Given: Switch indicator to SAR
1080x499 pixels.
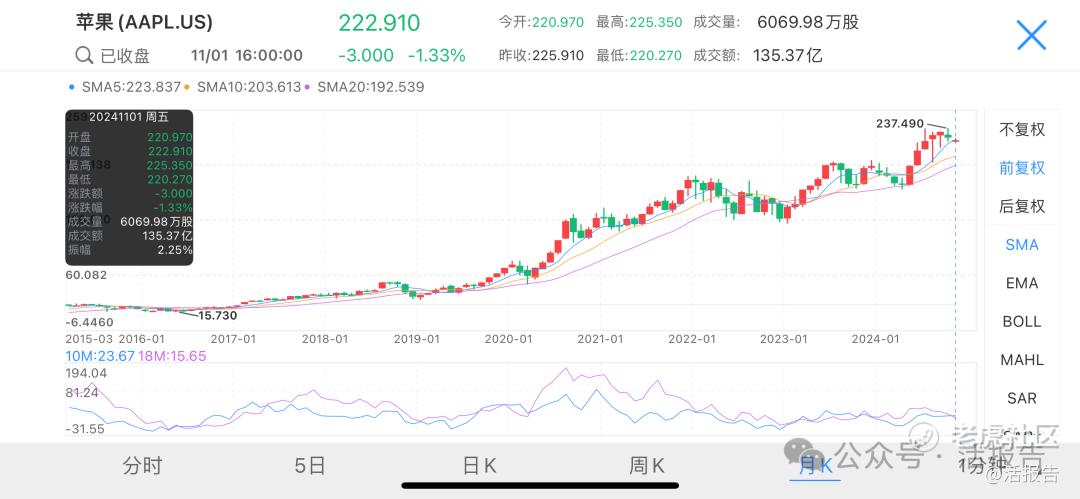Looking at the screenshot, I should click(1022, 398).
